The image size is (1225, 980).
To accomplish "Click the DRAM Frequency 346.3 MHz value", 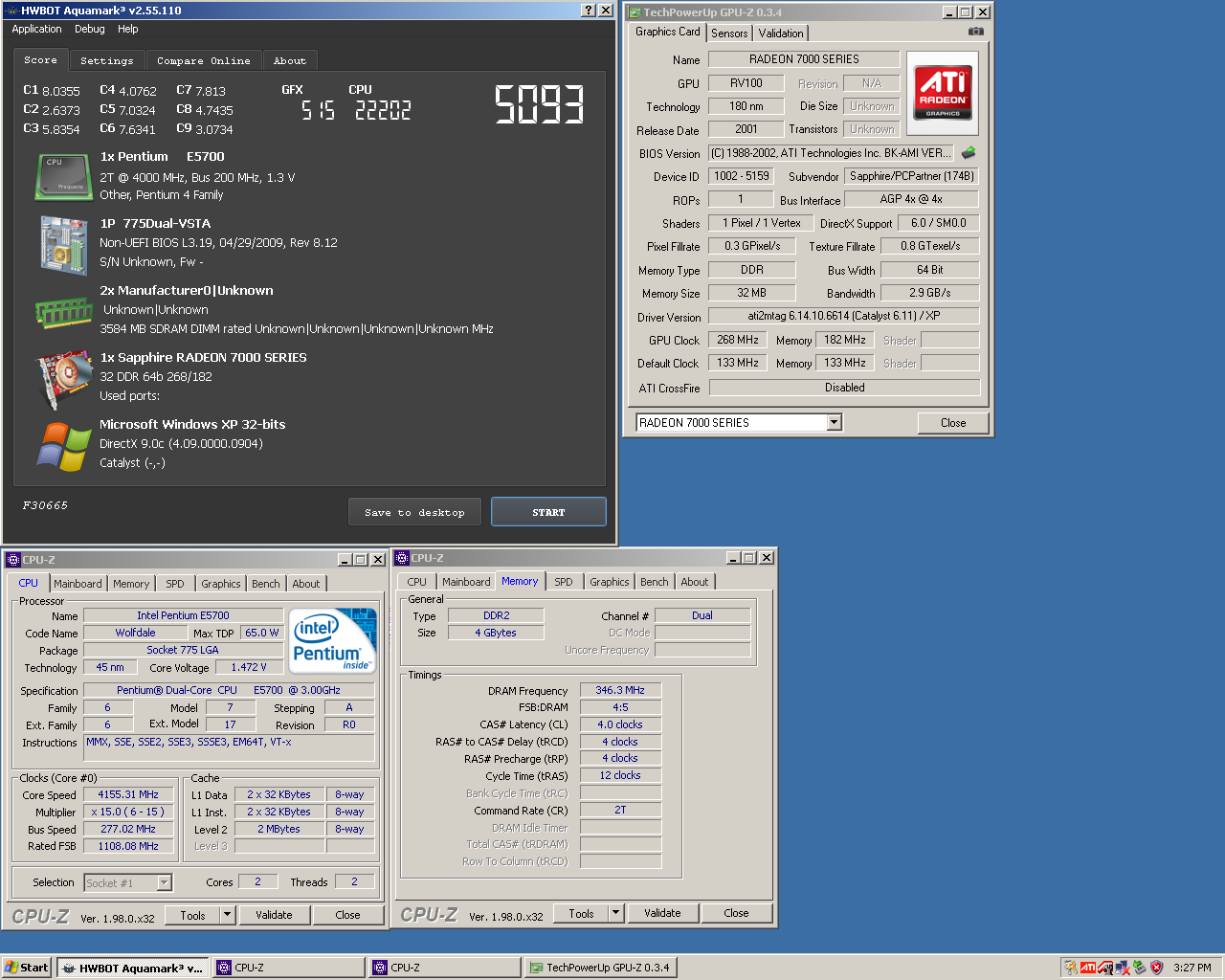I will (620, 690).
